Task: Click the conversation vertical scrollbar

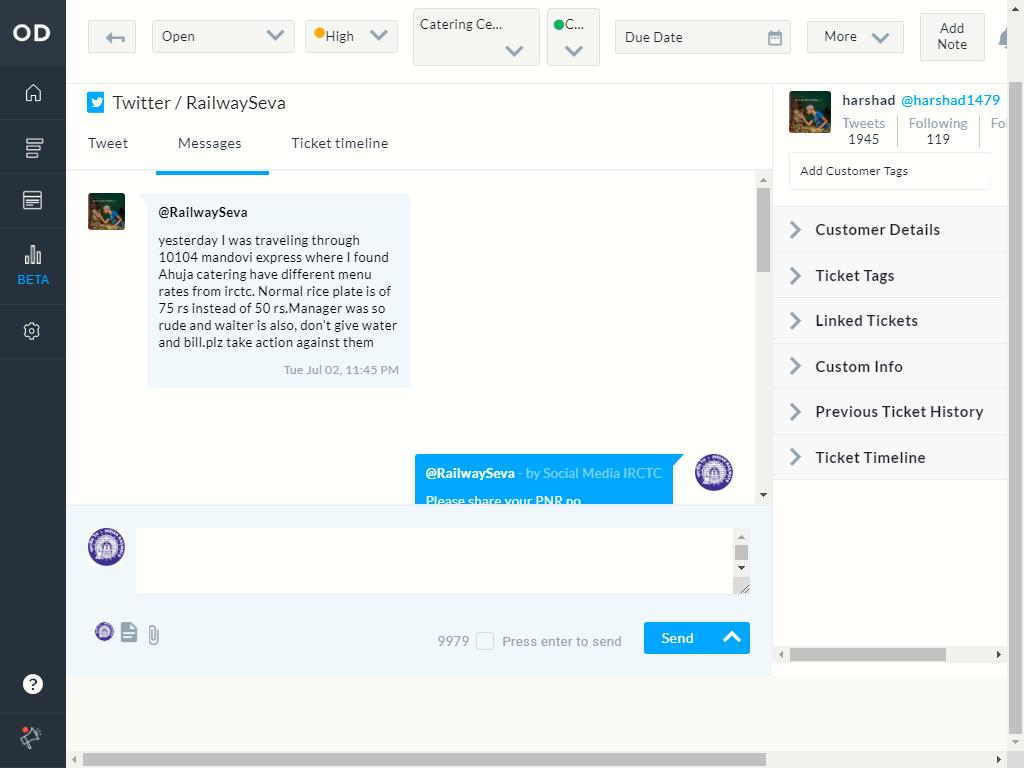Action: (763, 229)
